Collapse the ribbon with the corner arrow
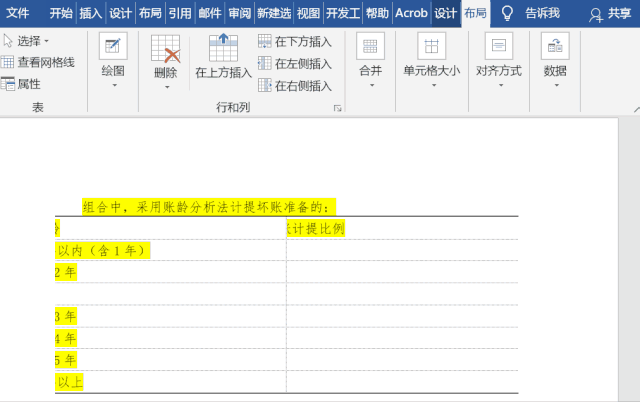 coord(636,109)
